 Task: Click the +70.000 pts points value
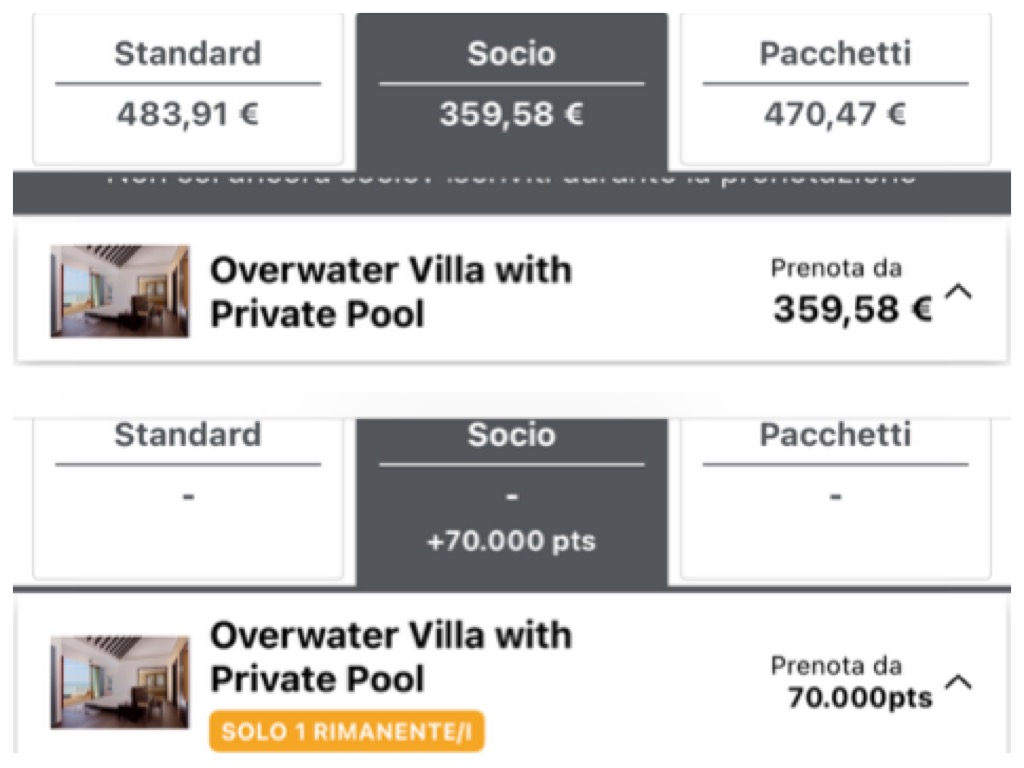point(511,541)
